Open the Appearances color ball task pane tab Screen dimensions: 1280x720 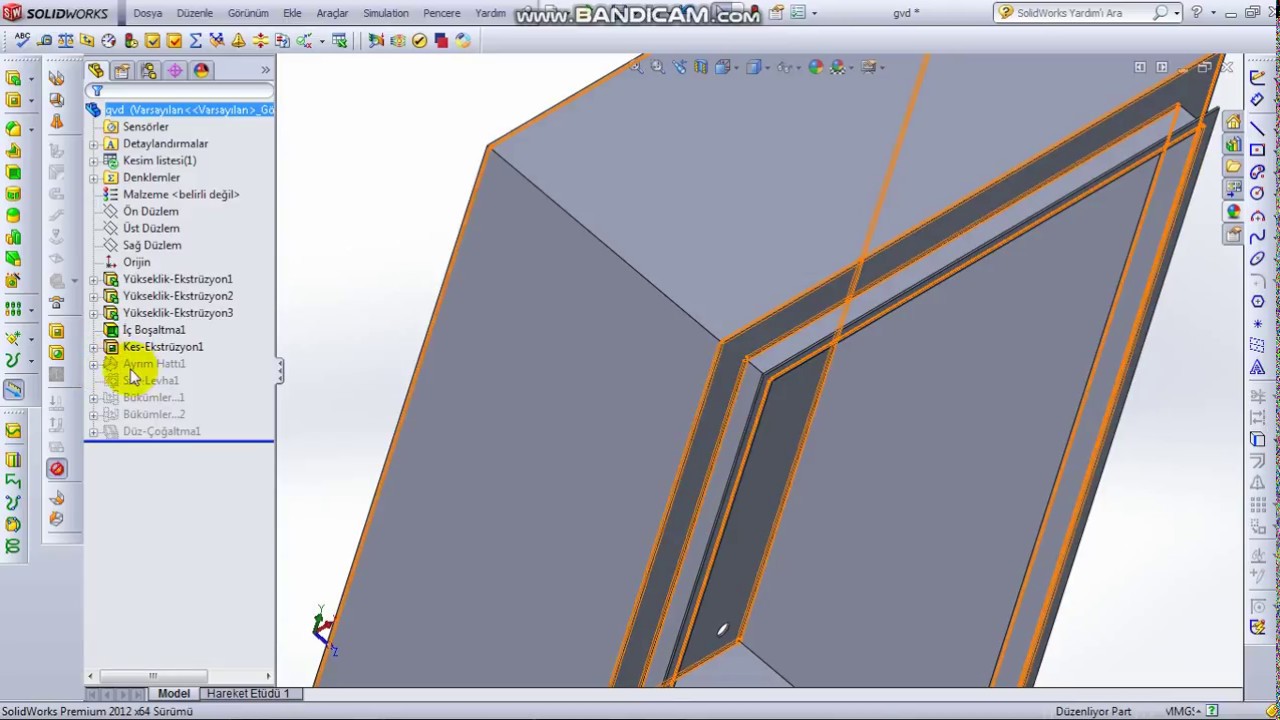click(x=1233, y=212)
